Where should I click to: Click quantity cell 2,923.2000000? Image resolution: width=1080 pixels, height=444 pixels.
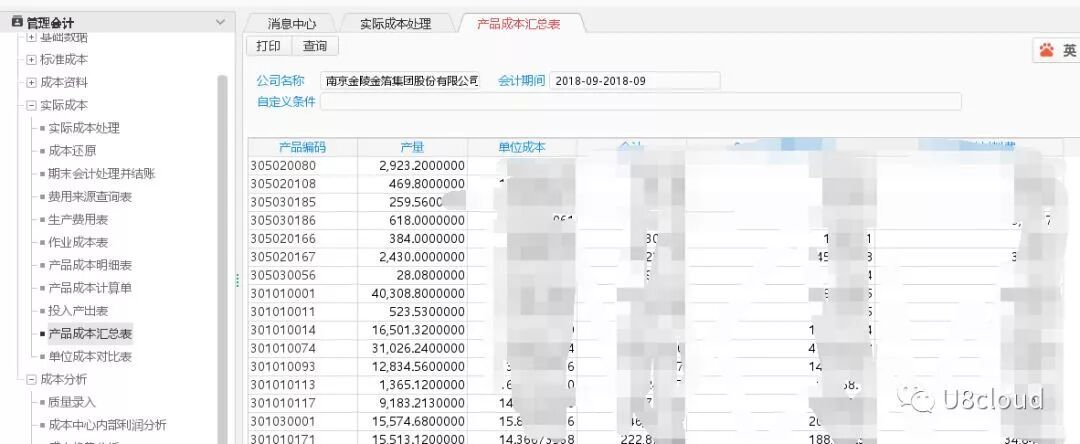pyautogui.click(x=422, y=166)
